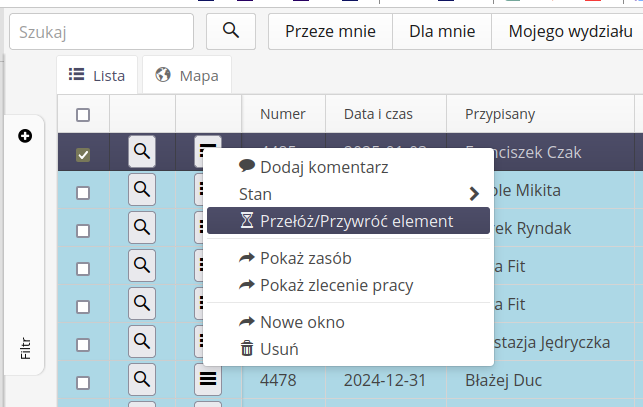Click magnifier icon in the third row
This screenshot has width=643, height=407.
[x=142, y=228]
